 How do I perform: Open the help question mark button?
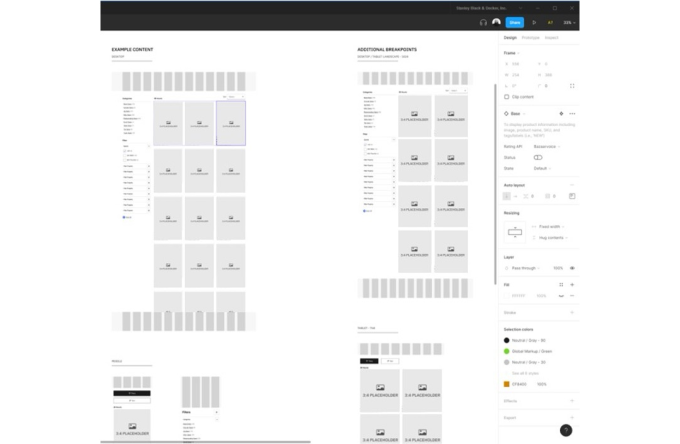point(565,430)
